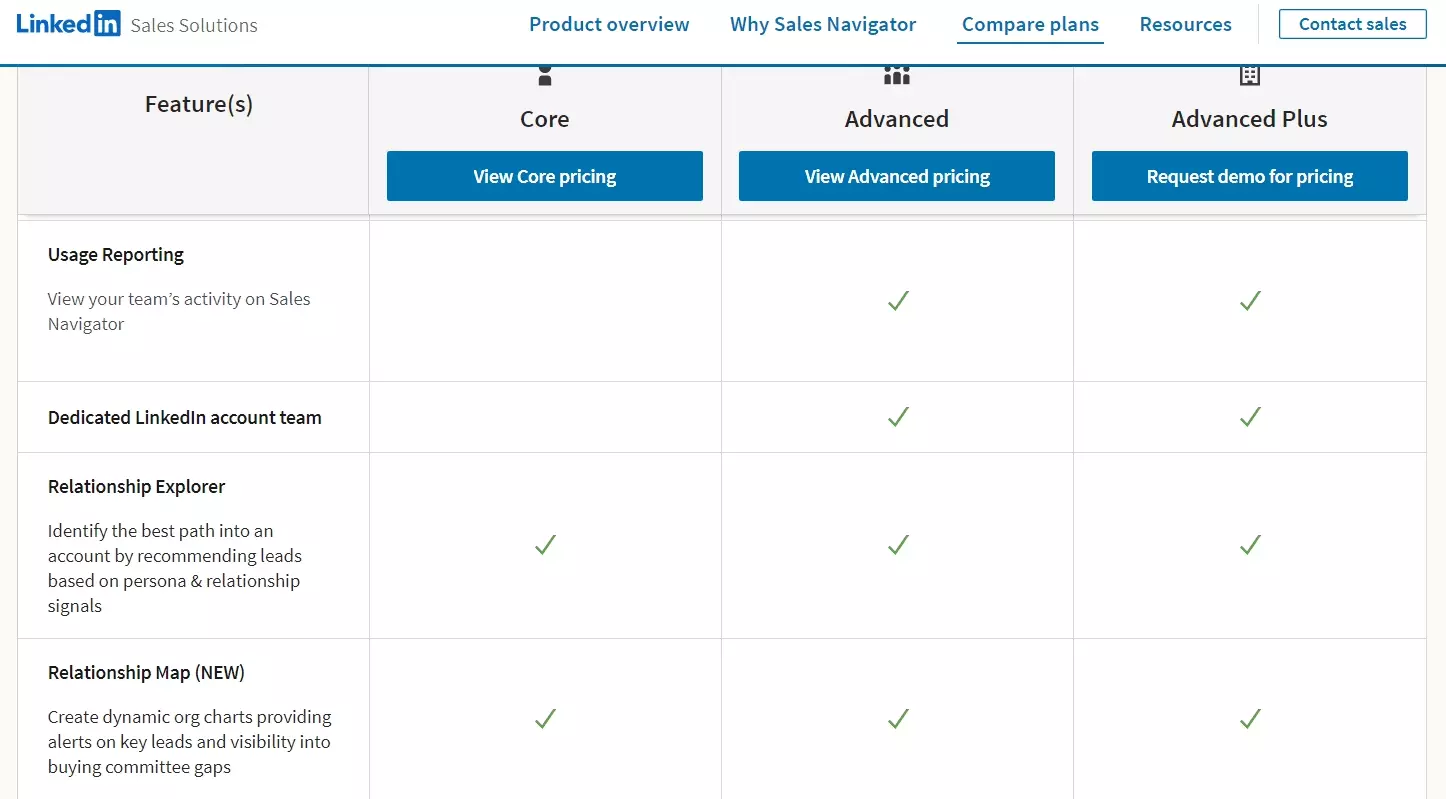Select the multi-person icon above Advanced
The width and height of the screenshot is (1446, 799).
pyautogui.click(x=896, y=74)
